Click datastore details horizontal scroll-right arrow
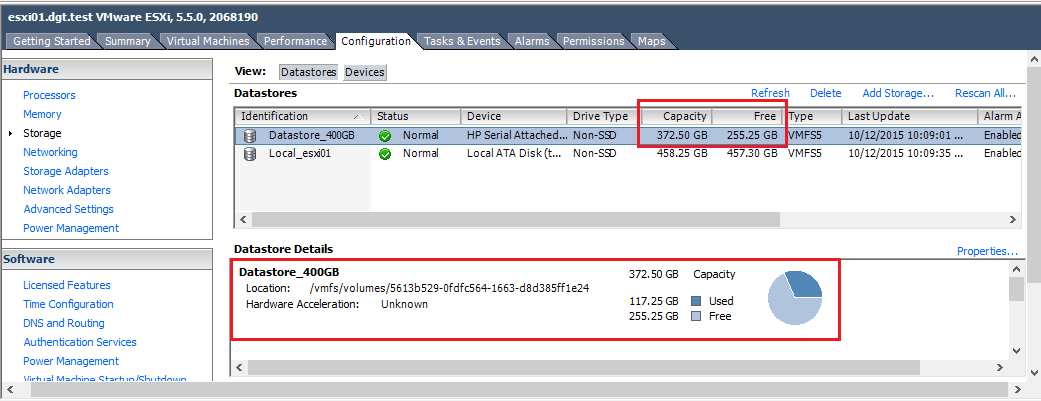The image size is (1041, 401). 999,366
